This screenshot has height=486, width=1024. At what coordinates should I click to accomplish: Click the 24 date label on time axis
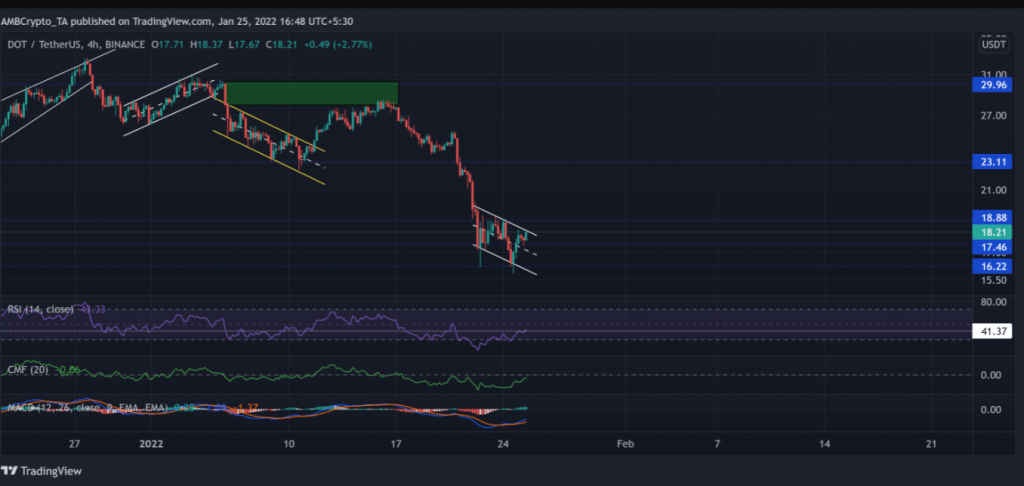pos(502,444)
